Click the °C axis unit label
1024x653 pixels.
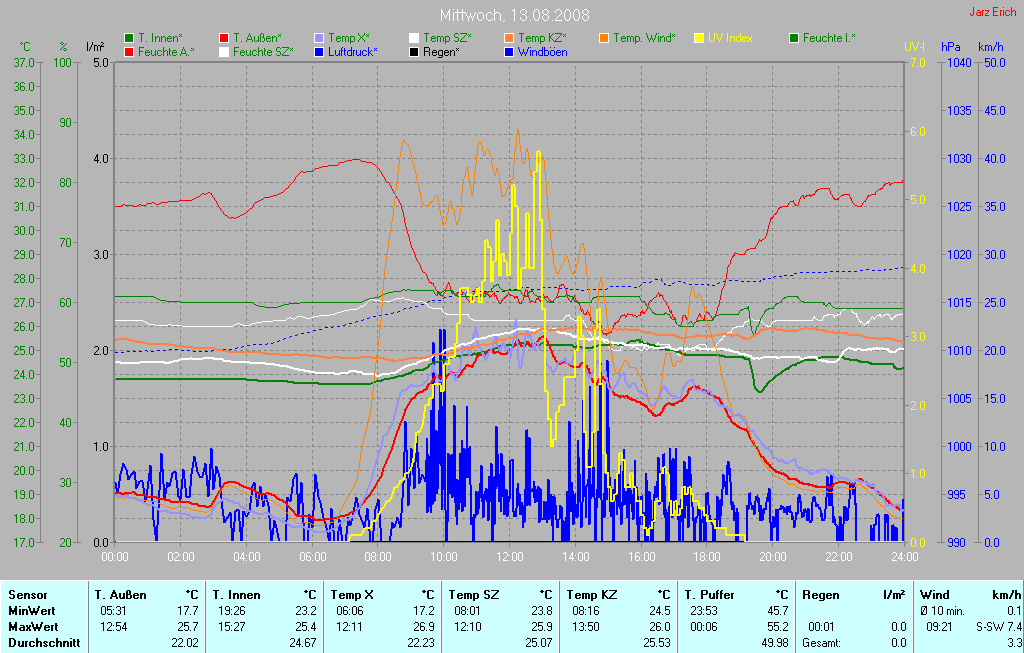(25, 47)
